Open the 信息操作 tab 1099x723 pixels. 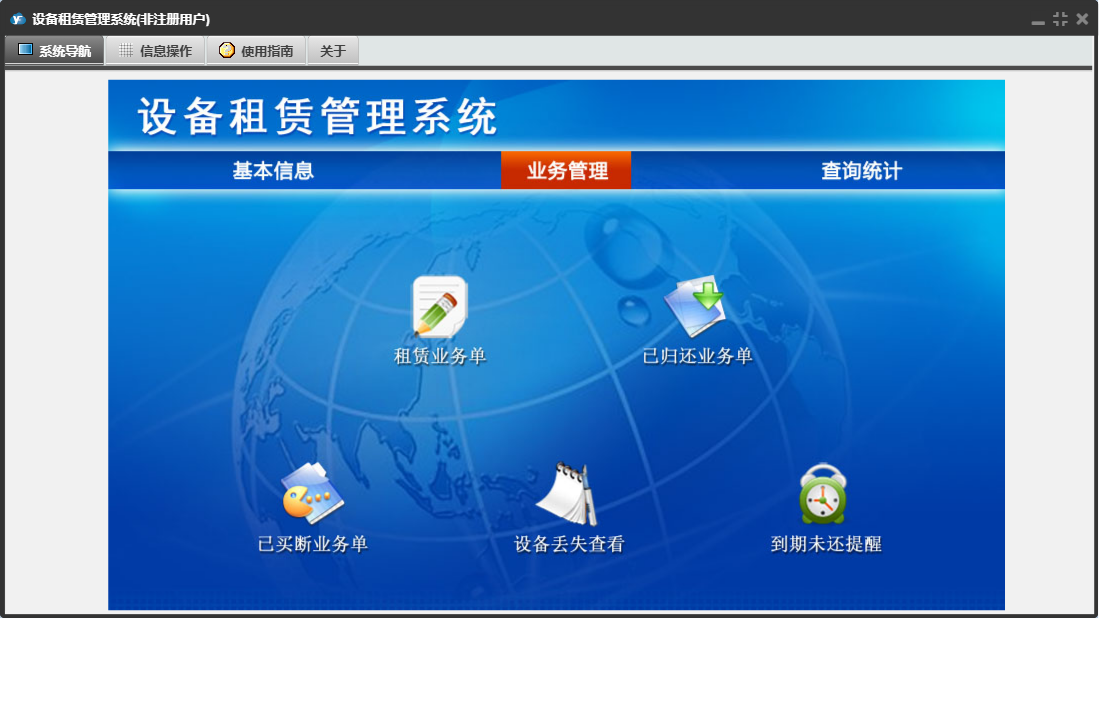(x=155, y=51)
